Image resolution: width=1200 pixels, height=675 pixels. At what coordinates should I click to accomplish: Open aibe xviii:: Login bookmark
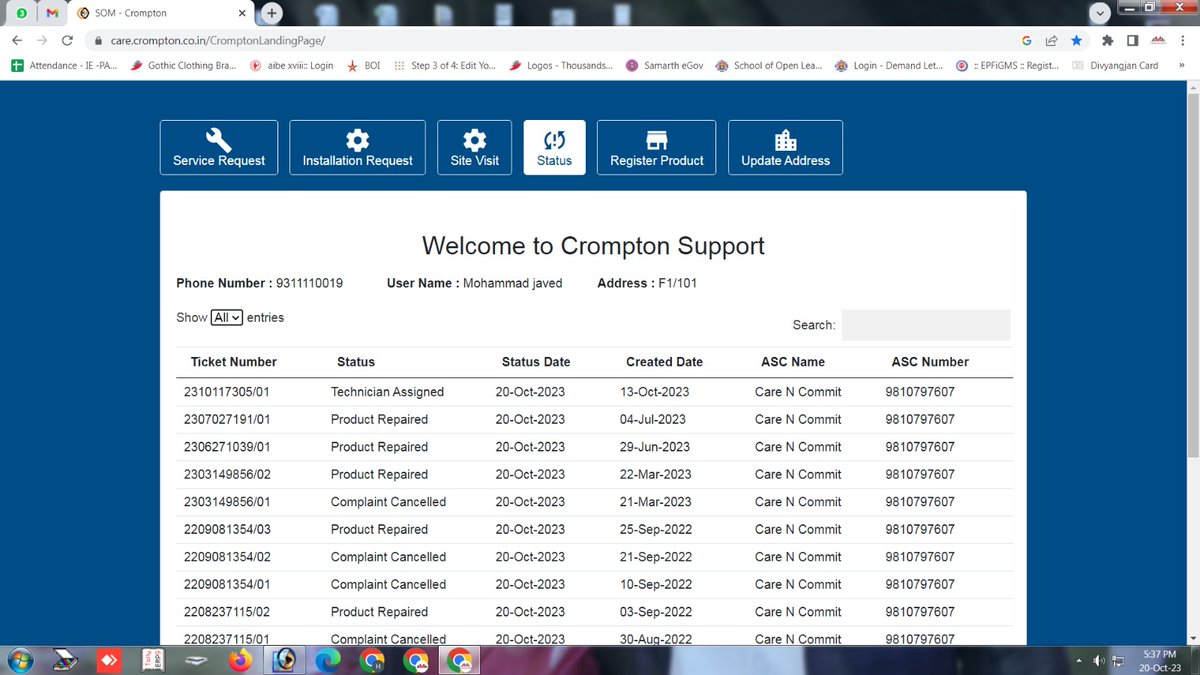pos(291,65)
